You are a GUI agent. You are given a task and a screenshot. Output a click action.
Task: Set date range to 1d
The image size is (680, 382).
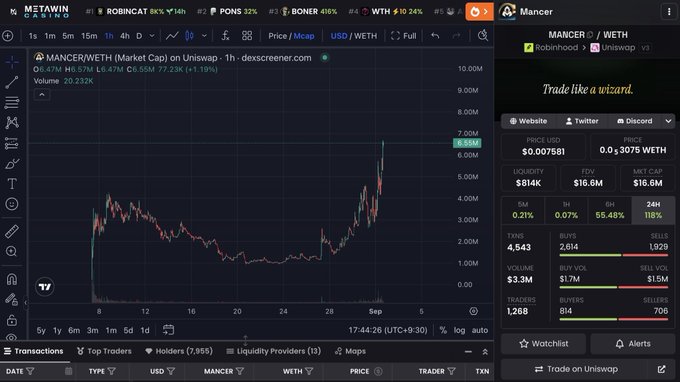click(145, 330)
